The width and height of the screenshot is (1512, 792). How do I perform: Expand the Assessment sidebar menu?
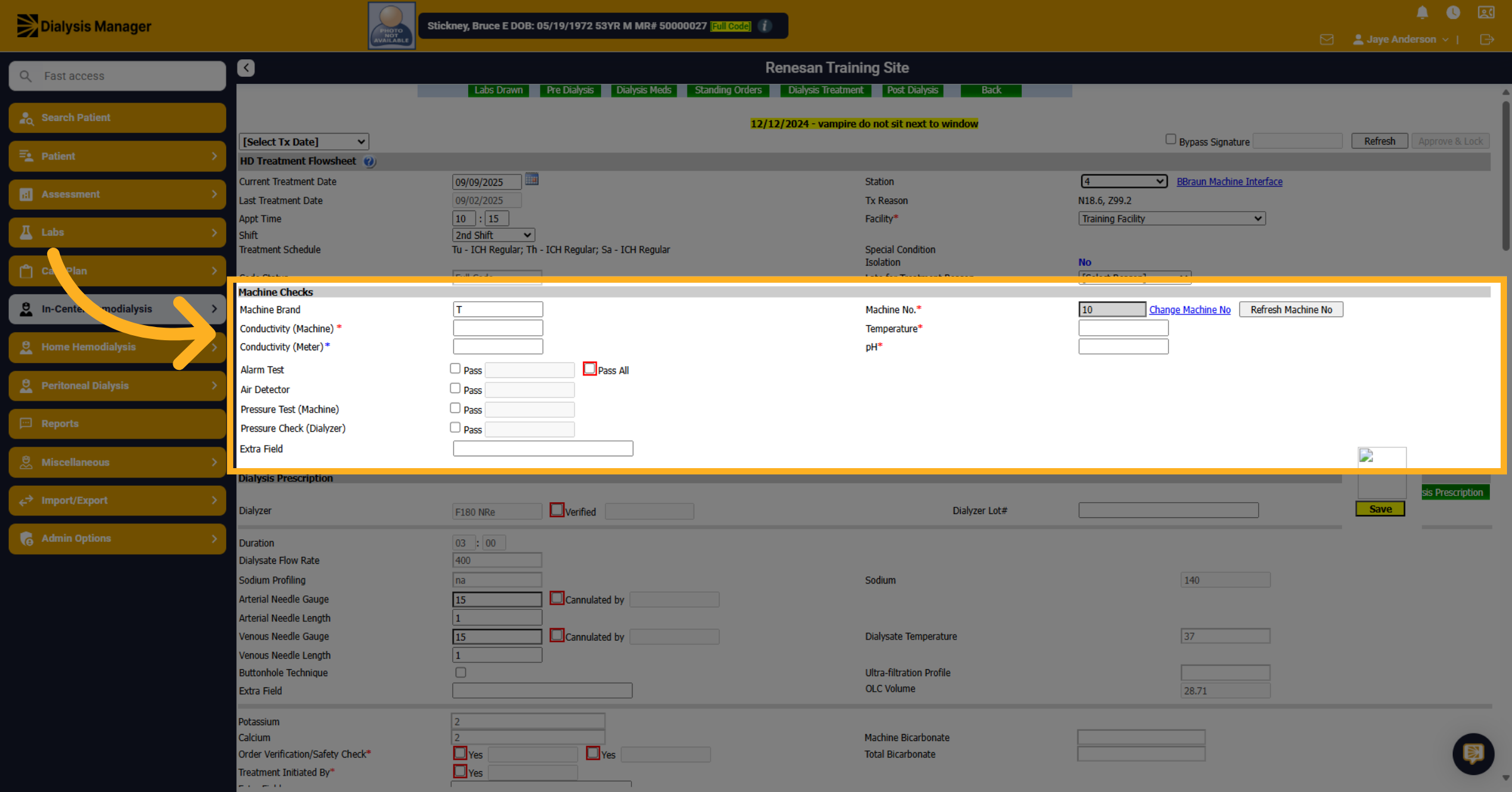pyautogui.click(x=117, y=194)
